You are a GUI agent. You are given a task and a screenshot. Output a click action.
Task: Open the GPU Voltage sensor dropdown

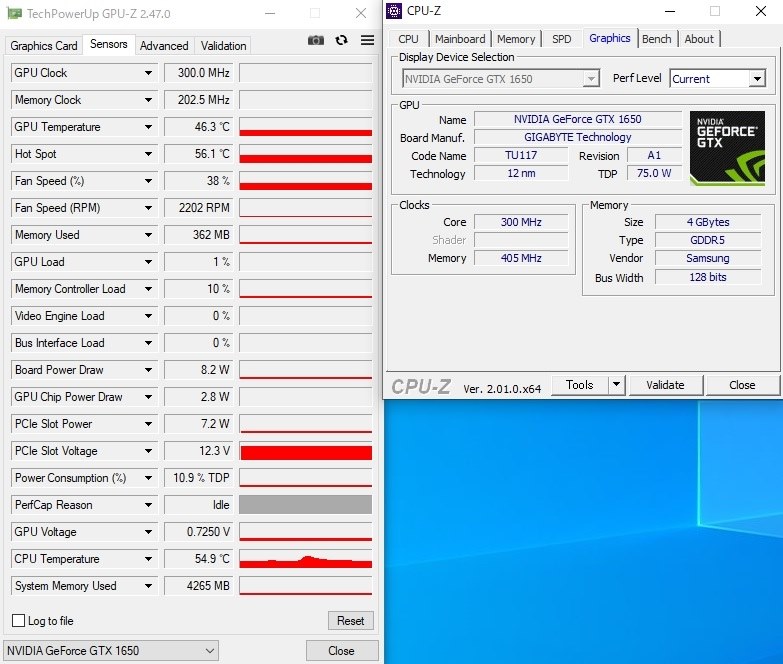(148, 532)
